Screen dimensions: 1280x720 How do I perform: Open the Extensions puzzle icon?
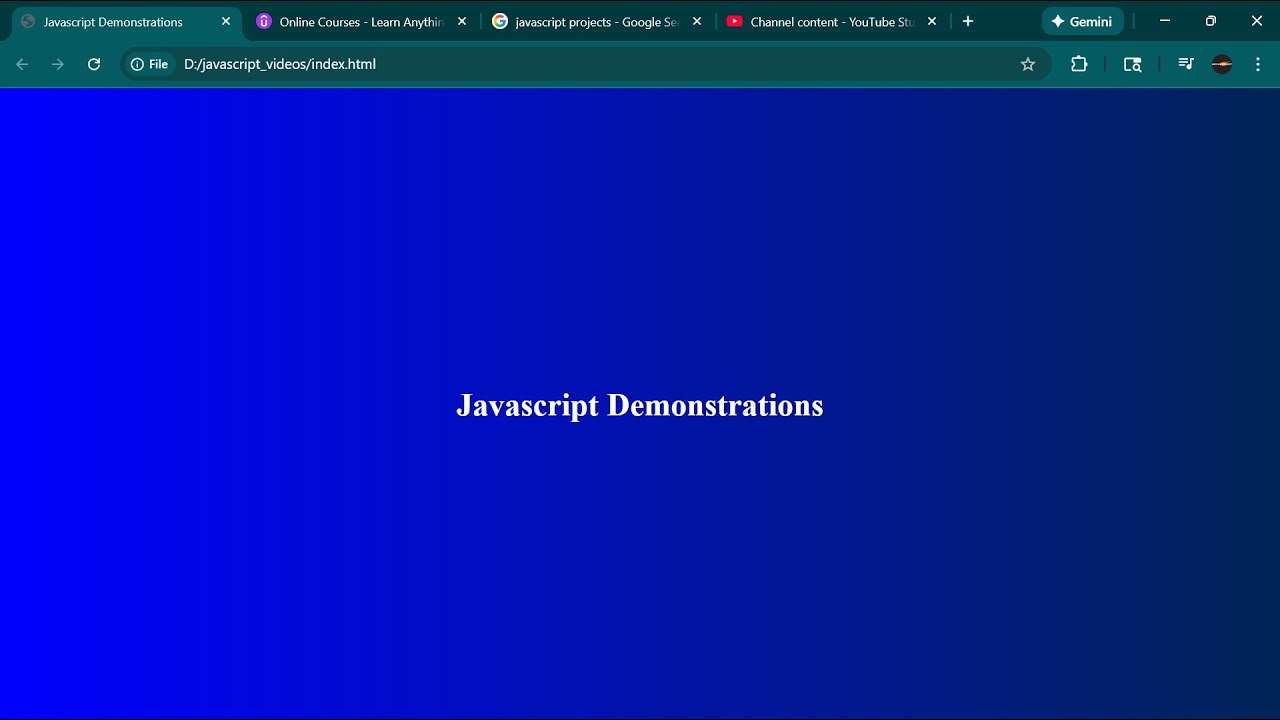pyautogui.click(x=1079, y=64)
